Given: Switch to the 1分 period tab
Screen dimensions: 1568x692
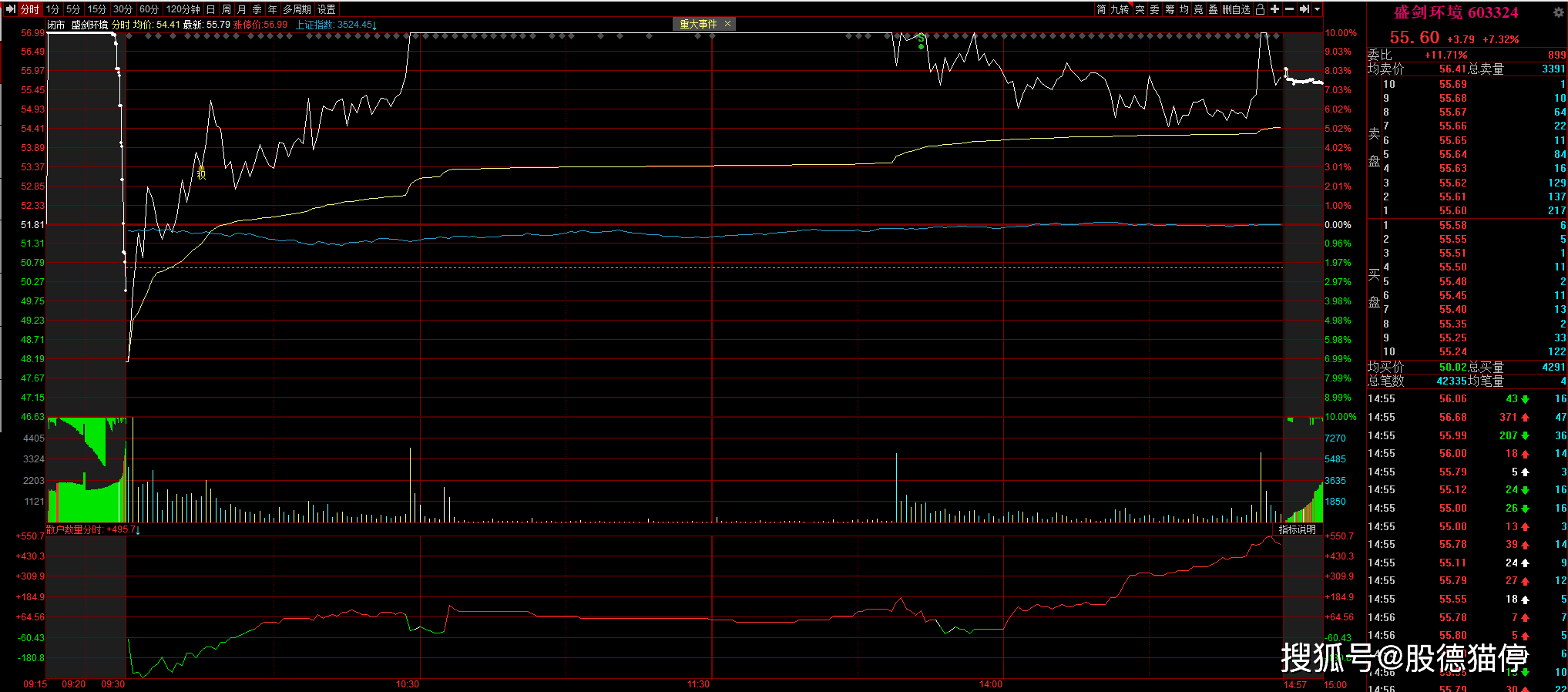Looking at the screenshot, I should point(52,9).
